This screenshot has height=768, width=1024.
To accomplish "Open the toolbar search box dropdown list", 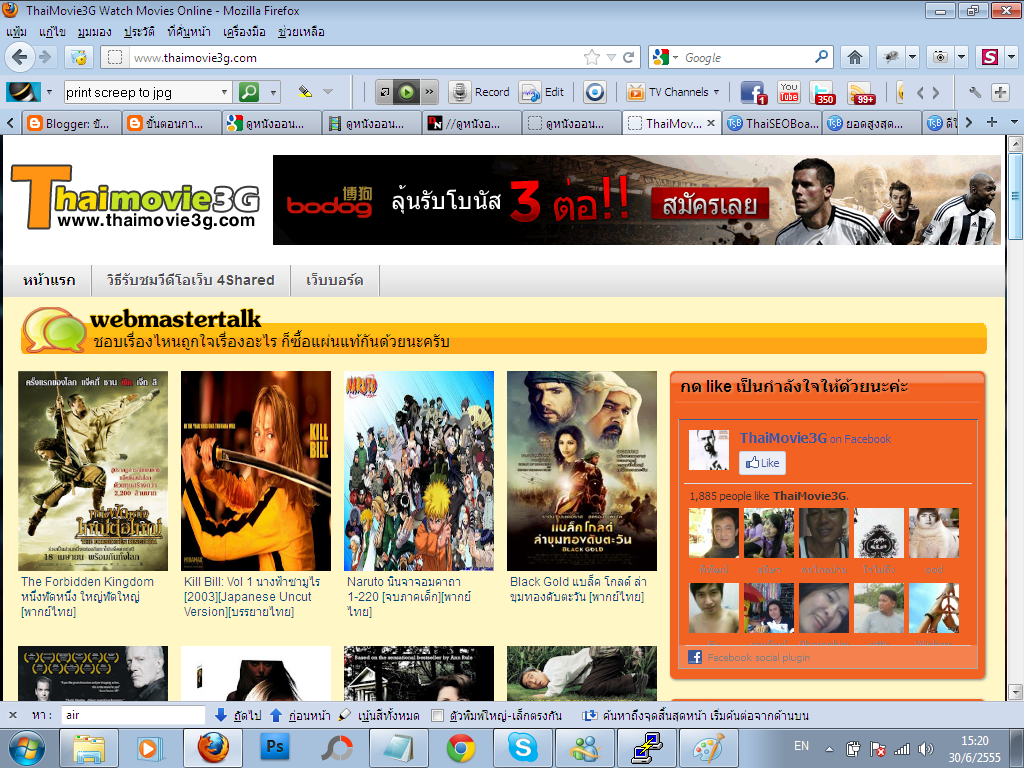I will (224, 92).
